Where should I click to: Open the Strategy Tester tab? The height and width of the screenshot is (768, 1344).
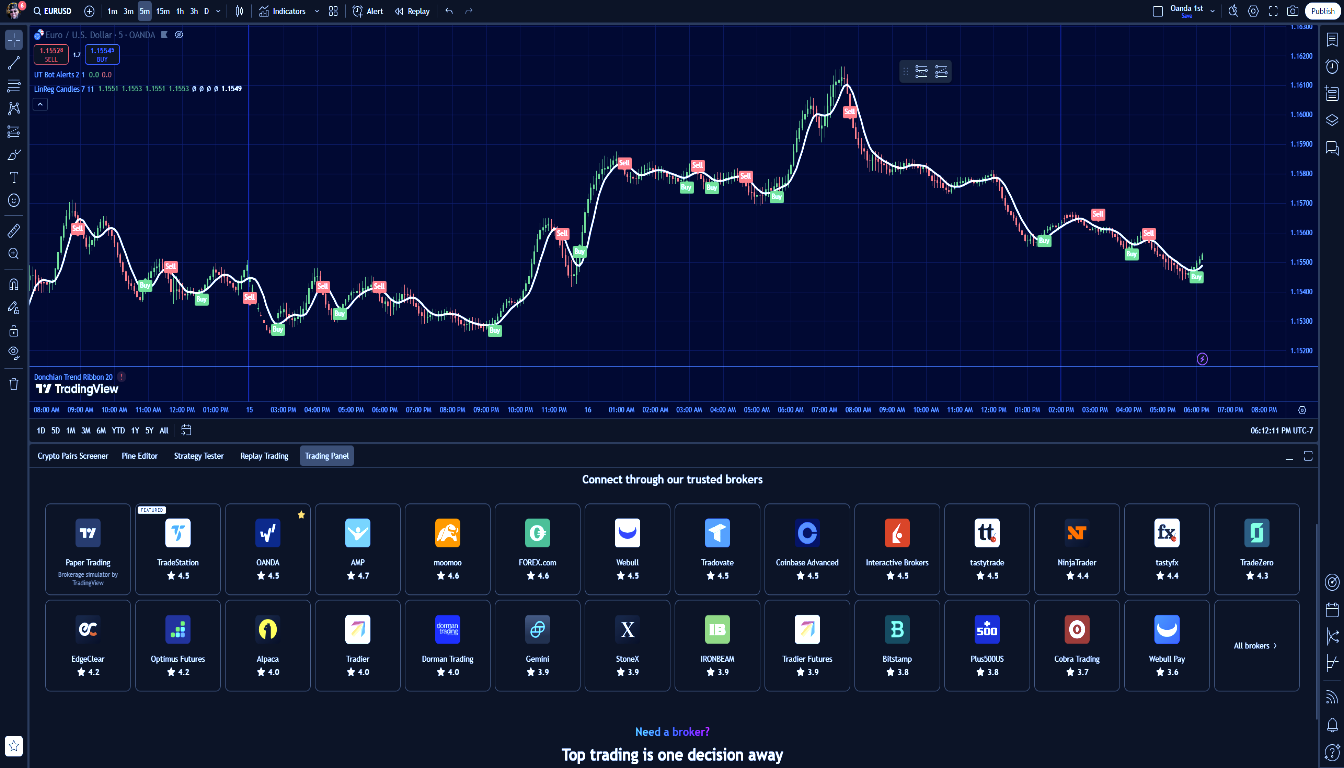click(x=199, y=456)
